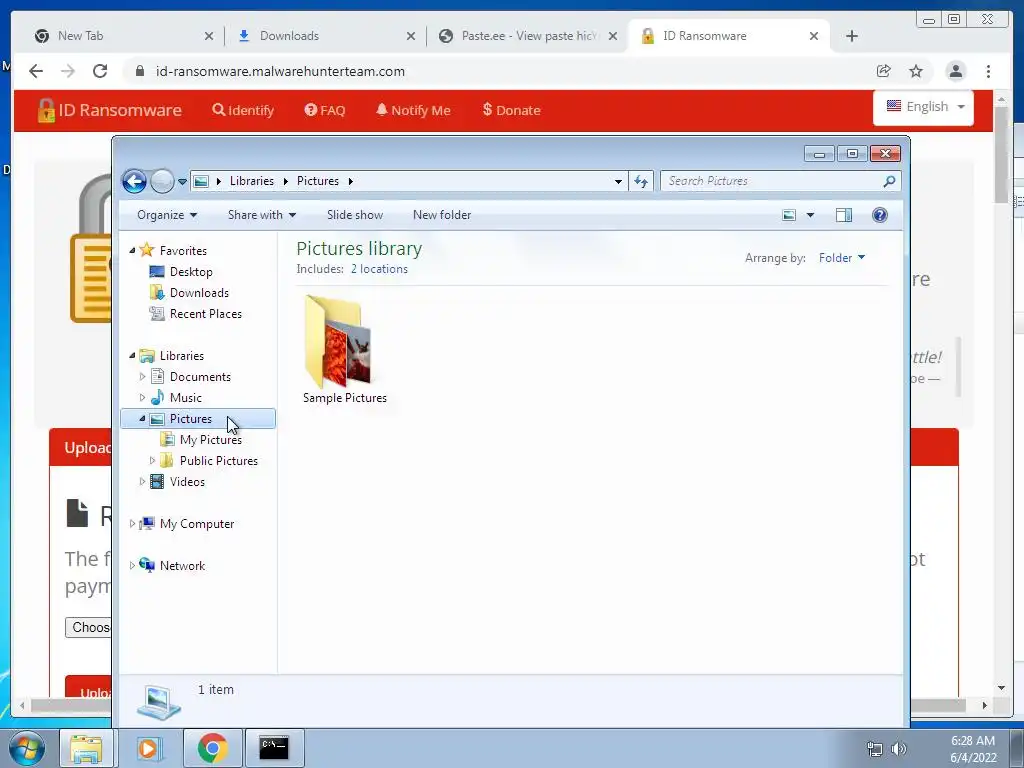1024x768 pixels.
Task: Collapse the Pictures library node
Action: pyautogui.click(x=142, y=418)
